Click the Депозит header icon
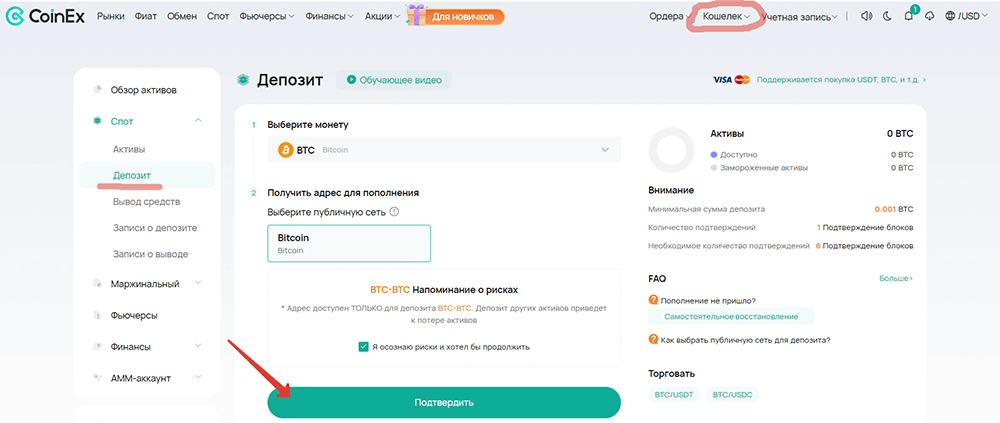 242,80
